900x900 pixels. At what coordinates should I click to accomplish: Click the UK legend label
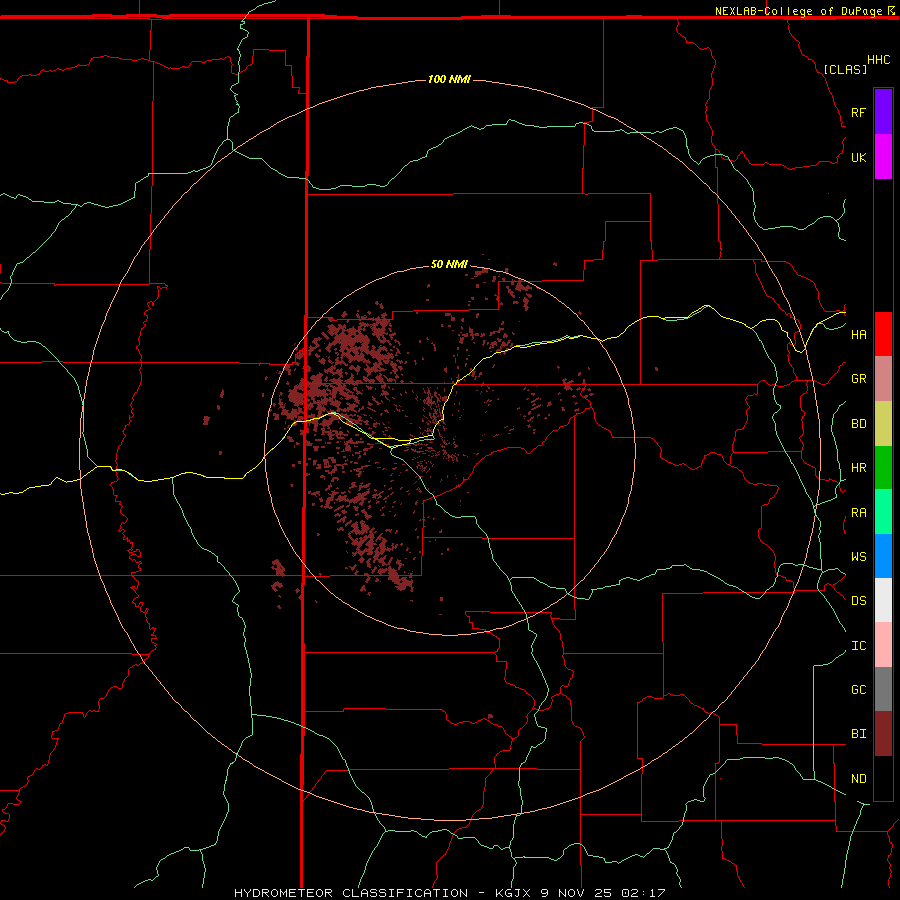click(x=858, y=157)
